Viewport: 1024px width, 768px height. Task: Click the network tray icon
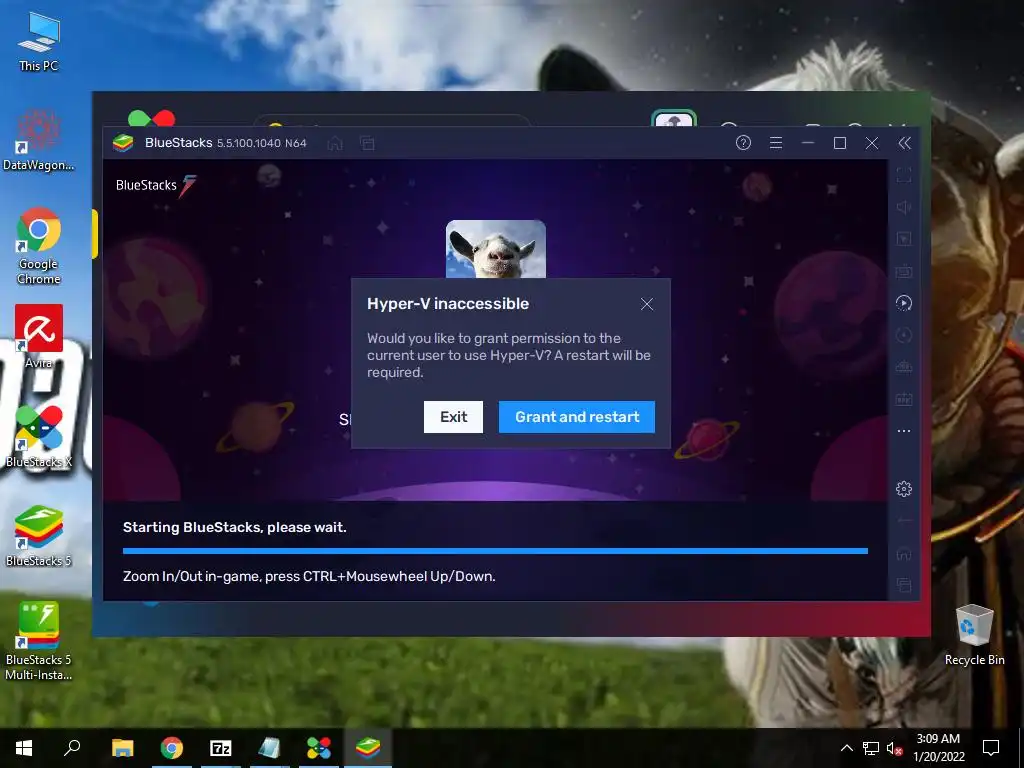coord(871,748)
